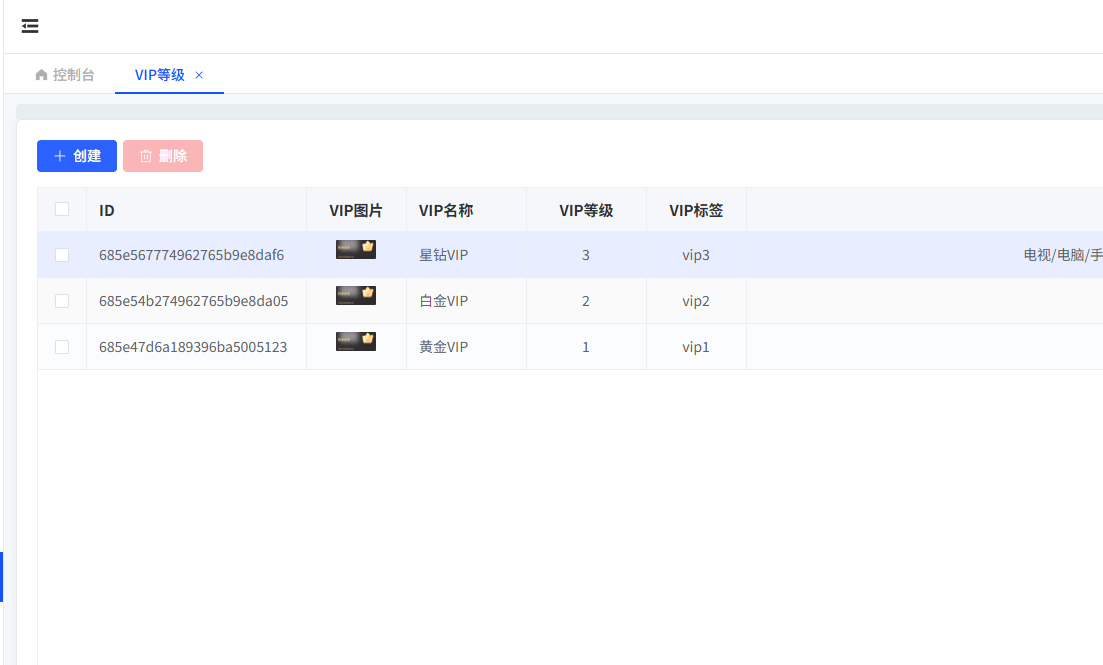This screenshot has height=665, width=1103.
Task: Select the checkbox for 星钻VIP row
Action: pyautogui.click(x=62, y=255)
